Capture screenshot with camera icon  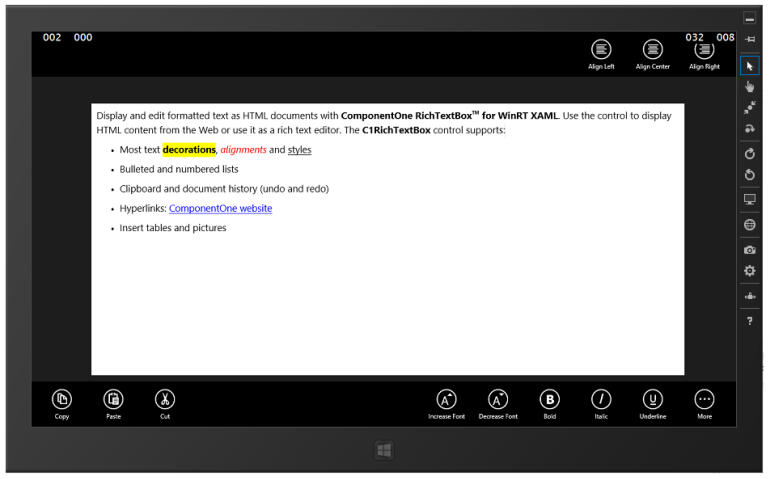pyautogui.click(x=749, y=250)
